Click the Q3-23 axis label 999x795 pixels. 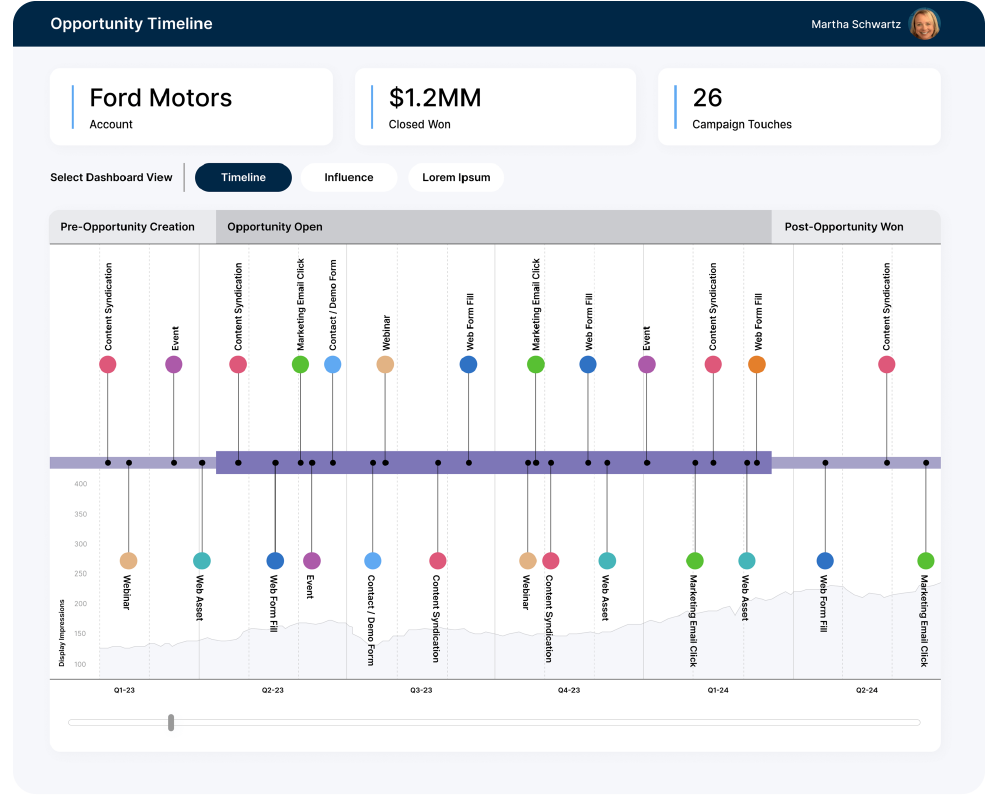click(421, 690)
